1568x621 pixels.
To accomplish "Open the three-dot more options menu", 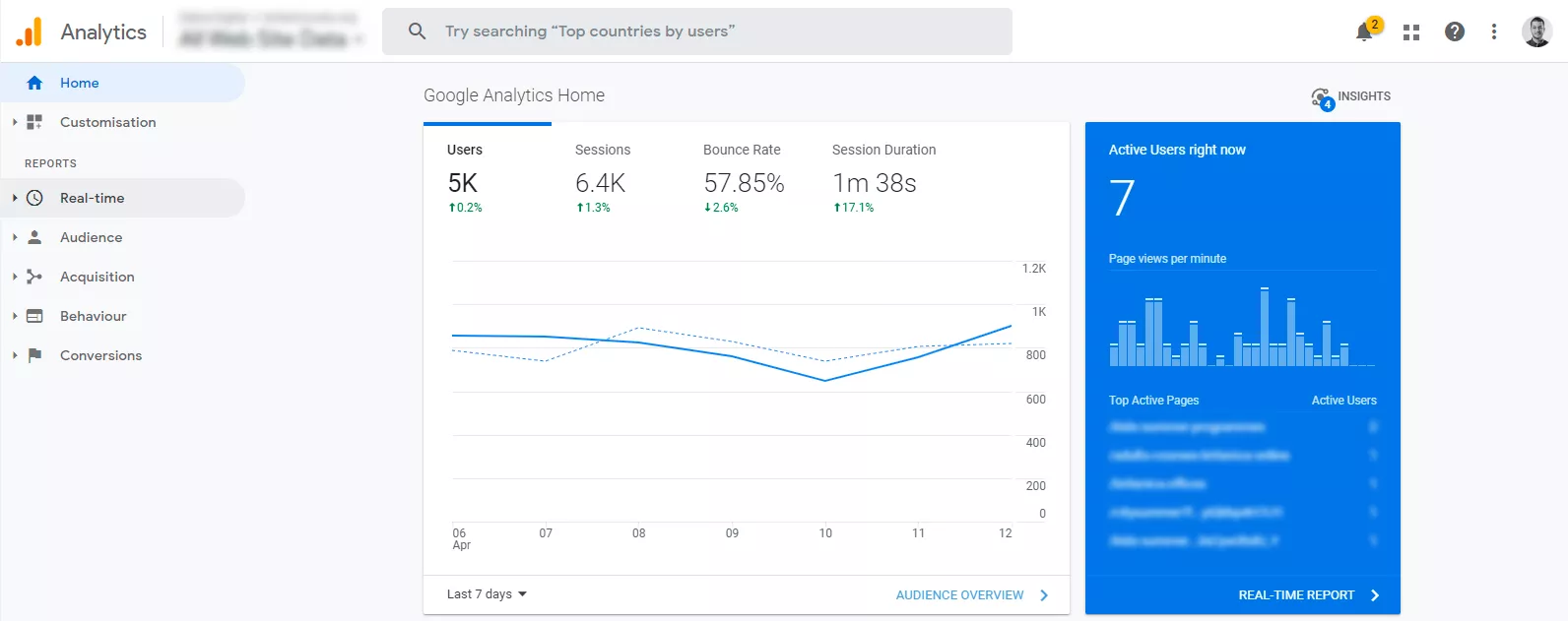I will (1494, 31).
